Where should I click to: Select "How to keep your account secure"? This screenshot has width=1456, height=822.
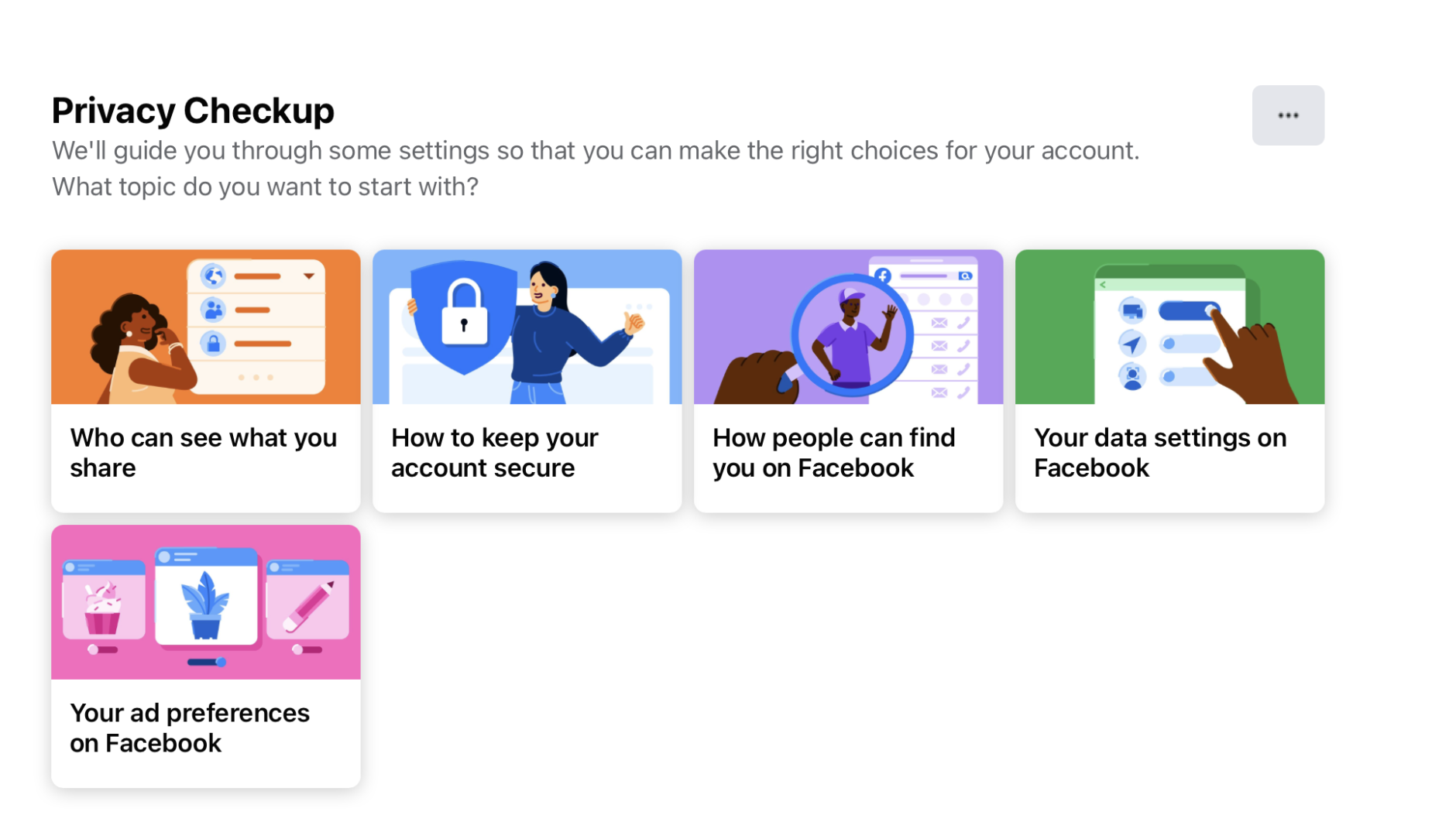(x=527, y=452)
